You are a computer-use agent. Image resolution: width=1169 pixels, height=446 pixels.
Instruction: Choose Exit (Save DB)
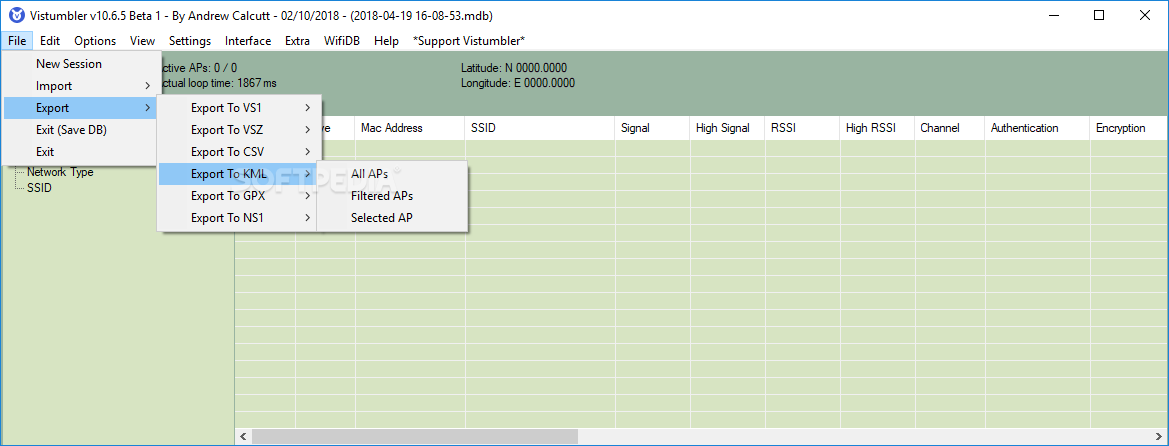tap(82, 130)
